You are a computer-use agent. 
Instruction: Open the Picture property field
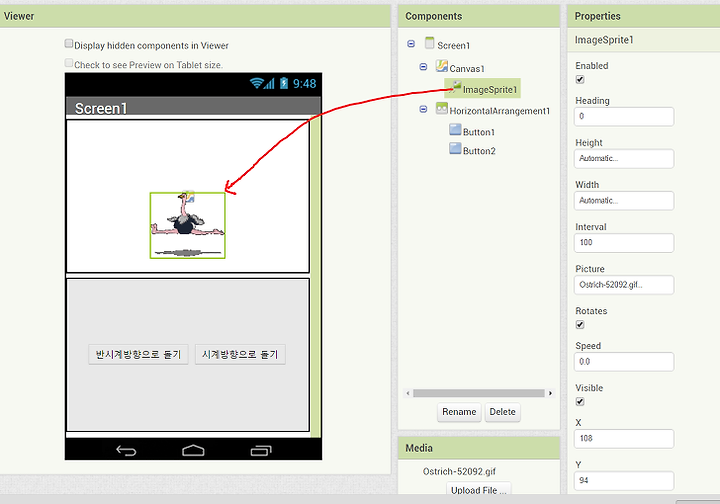(624, 285)
